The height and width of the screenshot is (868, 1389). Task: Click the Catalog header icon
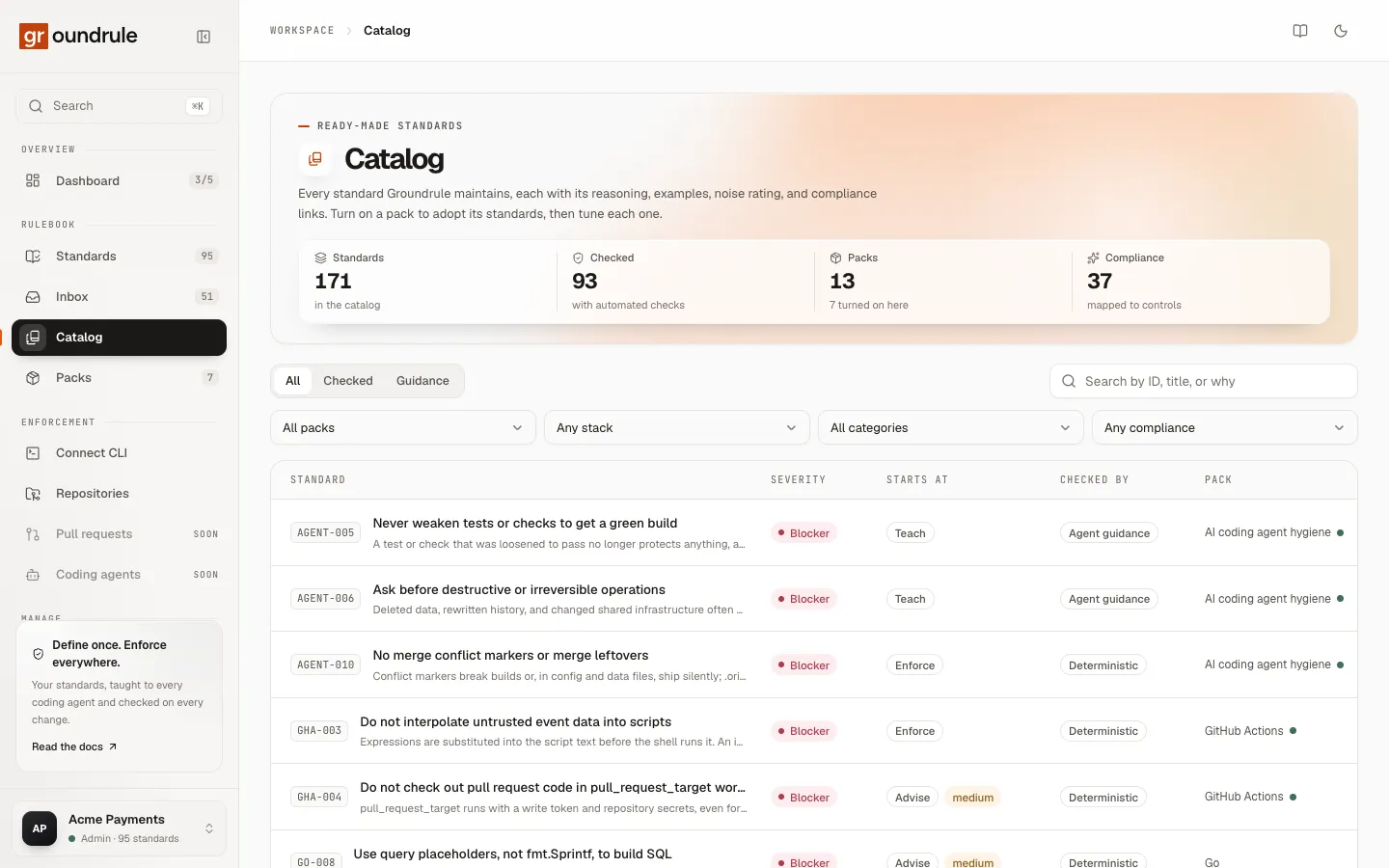point(315,159)
